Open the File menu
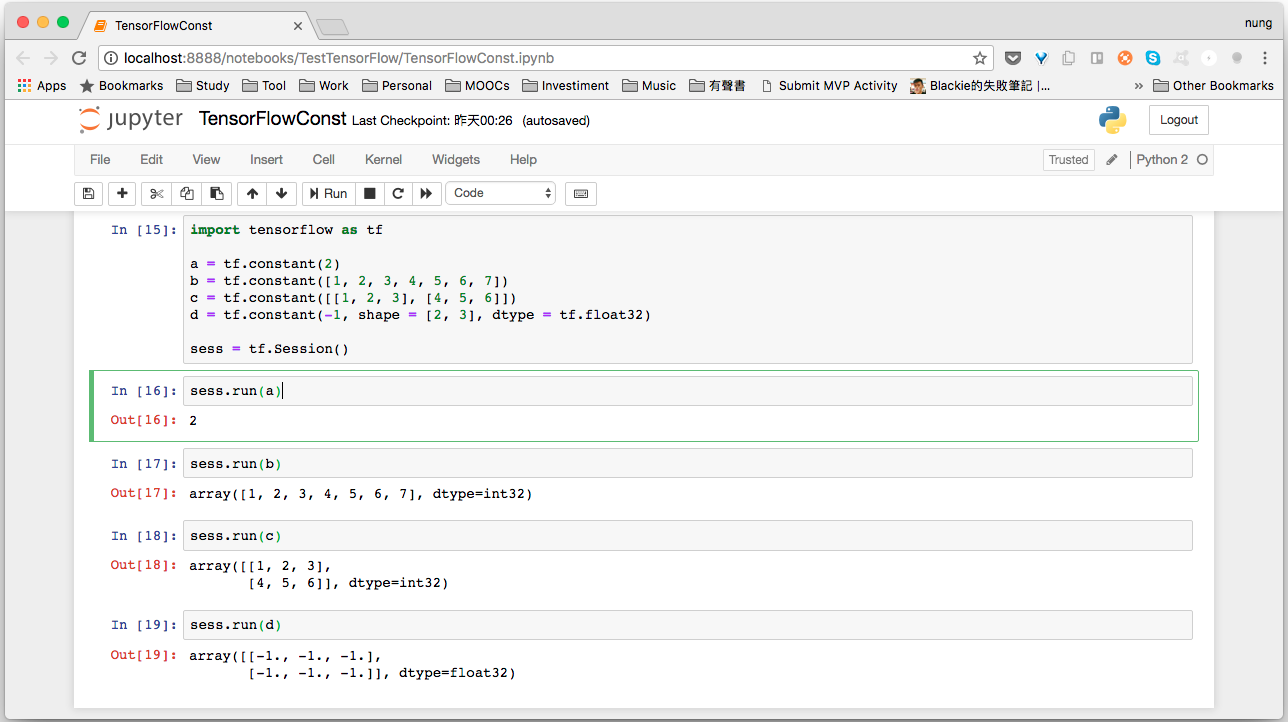1288x722 pixels. coord(100,160)
